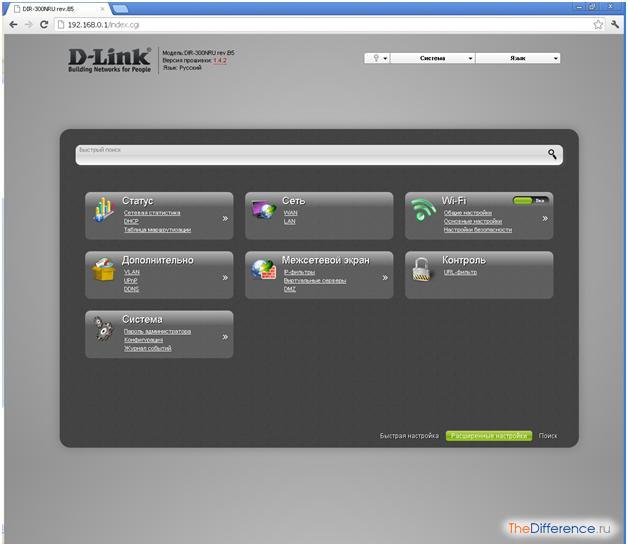Click the Контроль padlock icon
This screenshot has width=628, height=546.
tap(423, 269)
